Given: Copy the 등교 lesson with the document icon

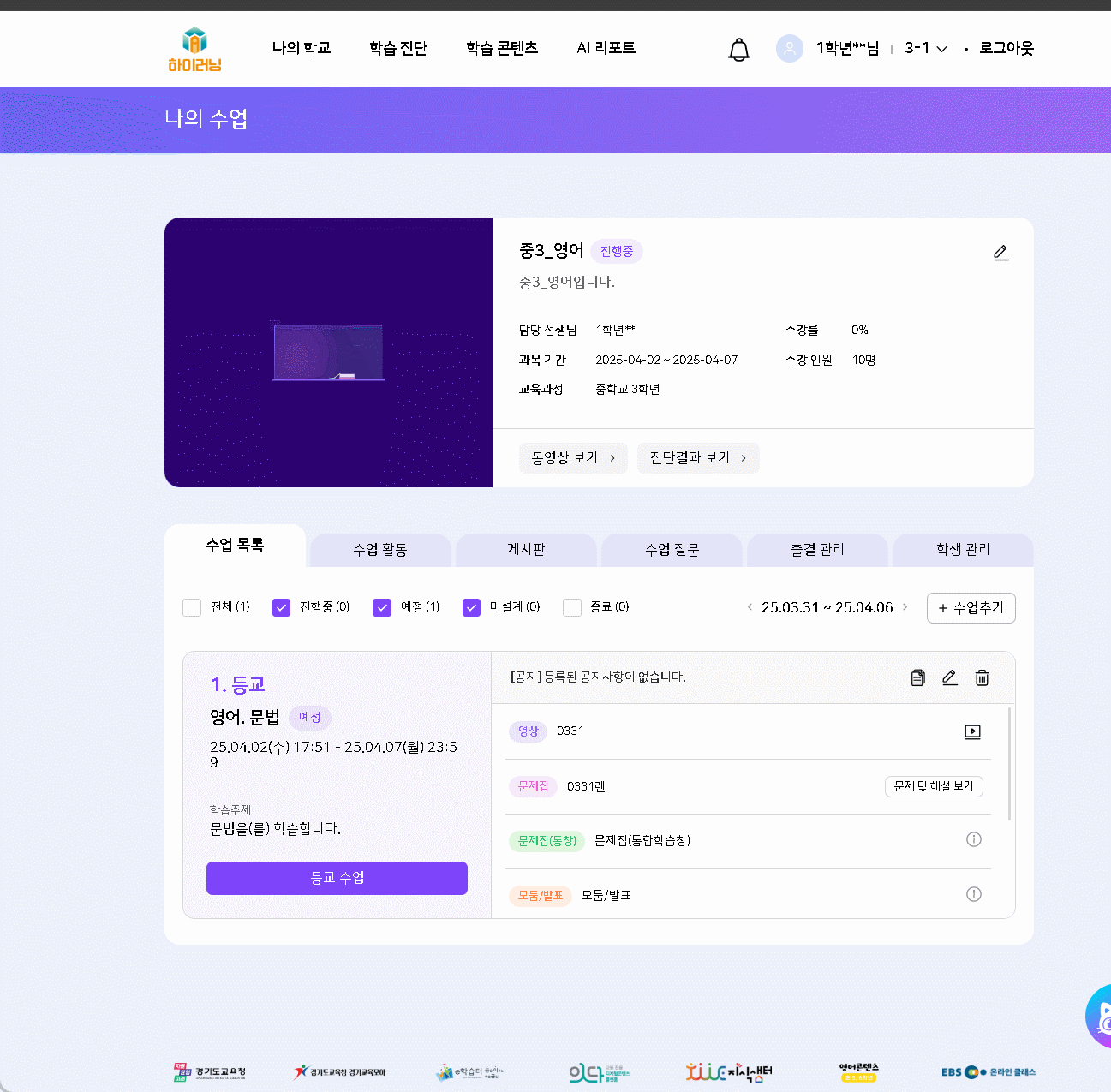Looking at the screenshot, I should (917, 677).
